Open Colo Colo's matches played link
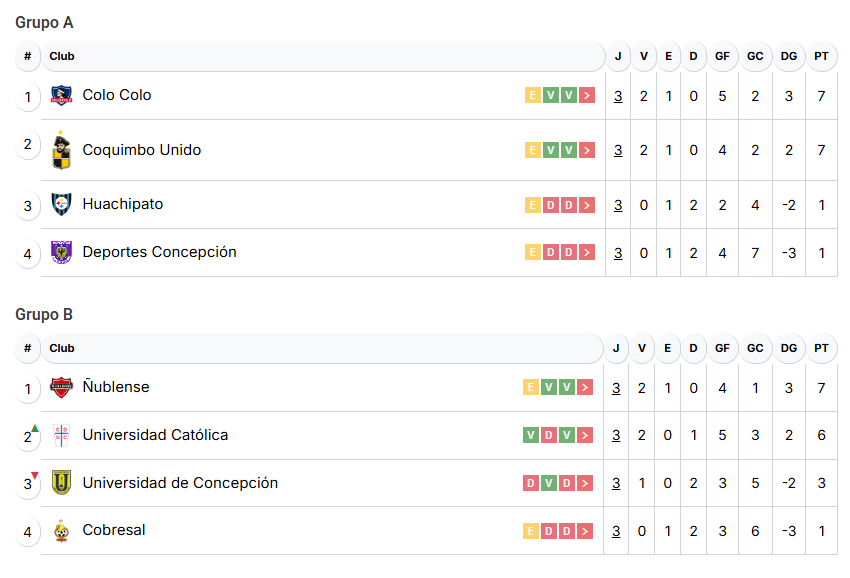 pyautogui.click(x=618, y=96)
